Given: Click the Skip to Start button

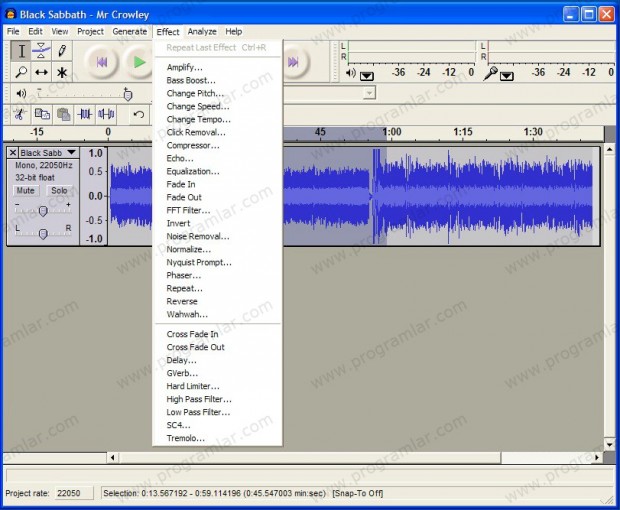Looking at the screenshot, I should [x=101, y=62].
